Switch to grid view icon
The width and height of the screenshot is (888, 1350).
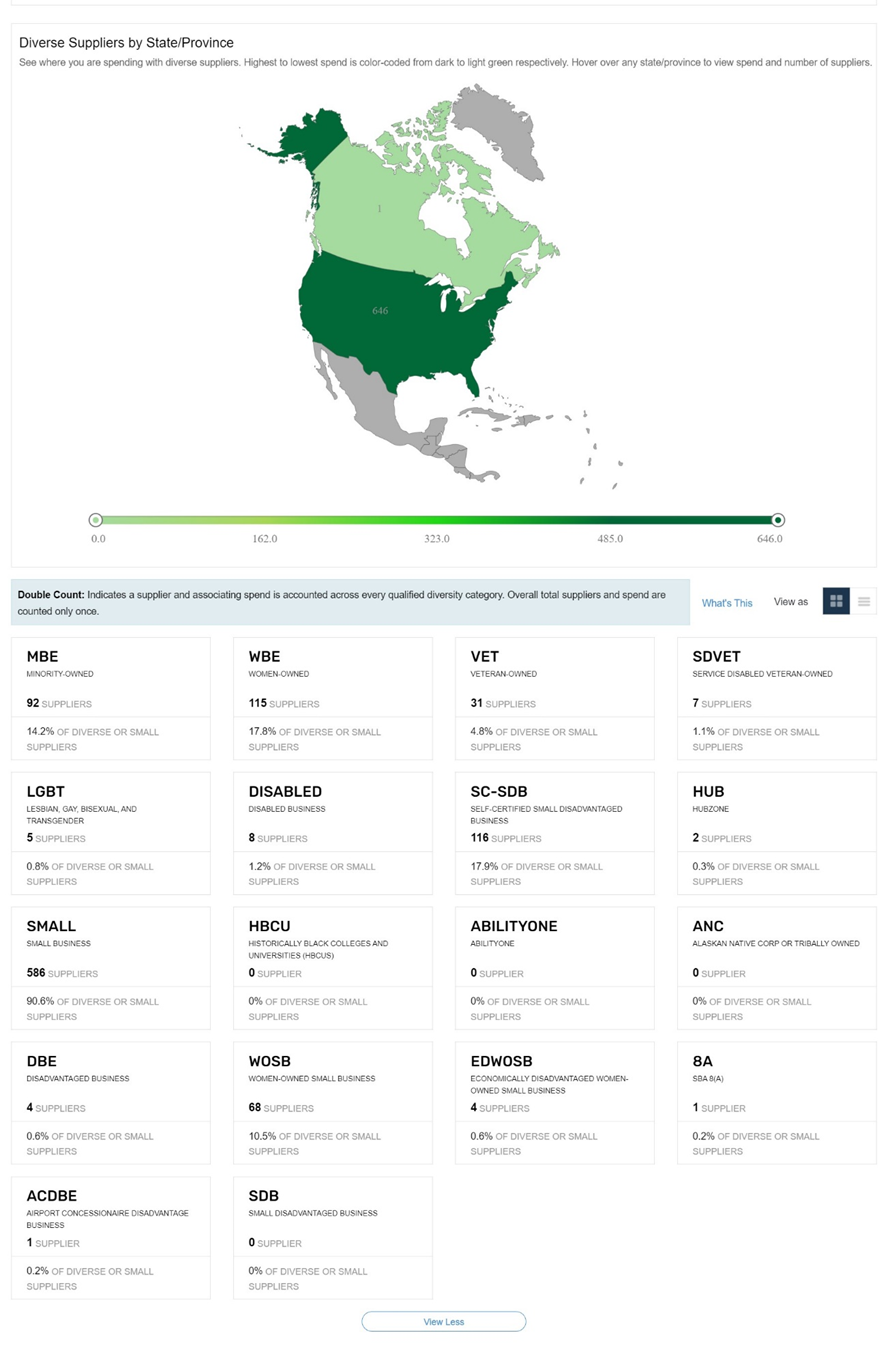click(x=836, y=601)
